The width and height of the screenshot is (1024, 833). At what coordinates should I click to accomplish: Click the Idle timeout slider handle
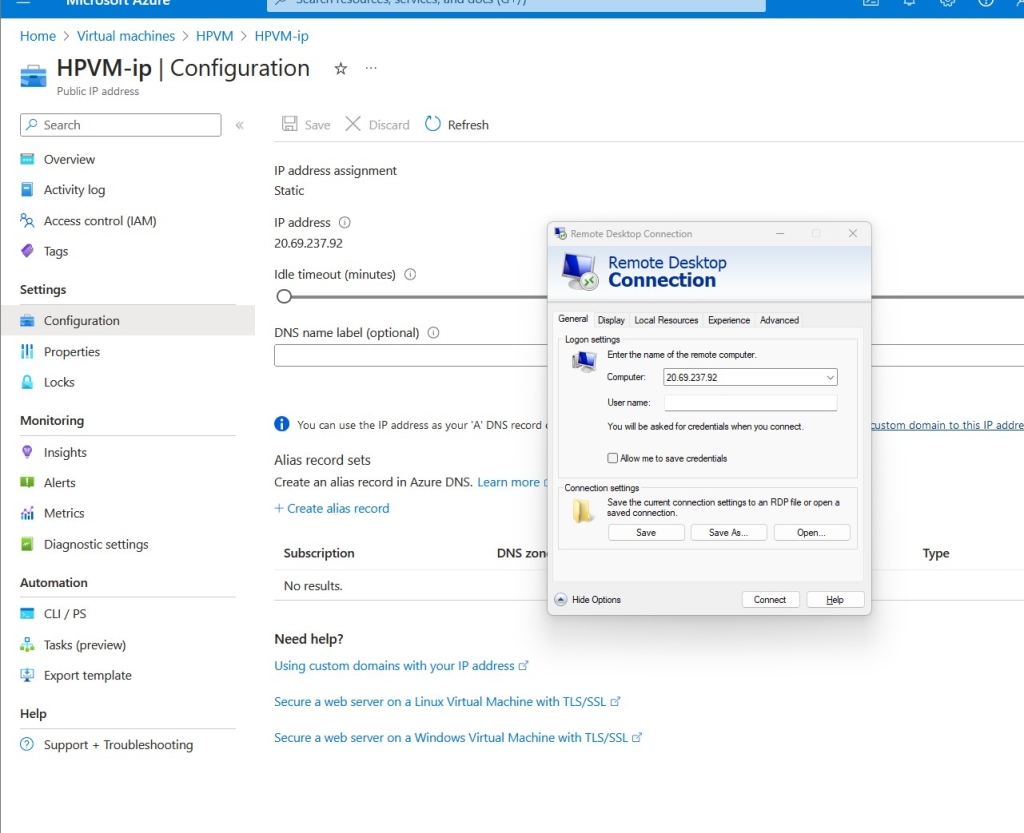point(284,296)
